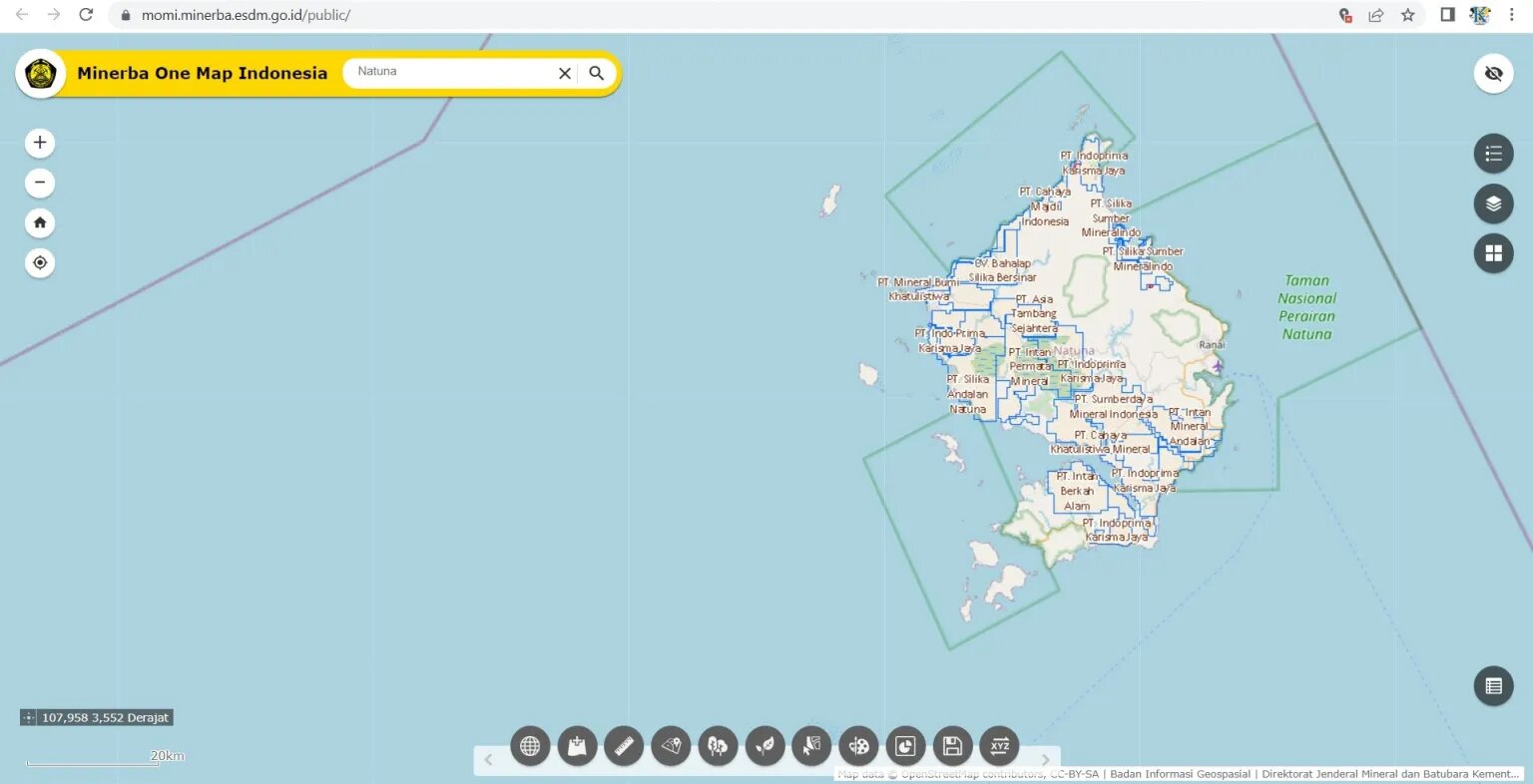The width and height of the screenshot is (1533, 784).
Task: Open the leaf sprout tool
Action: point(765,746)
